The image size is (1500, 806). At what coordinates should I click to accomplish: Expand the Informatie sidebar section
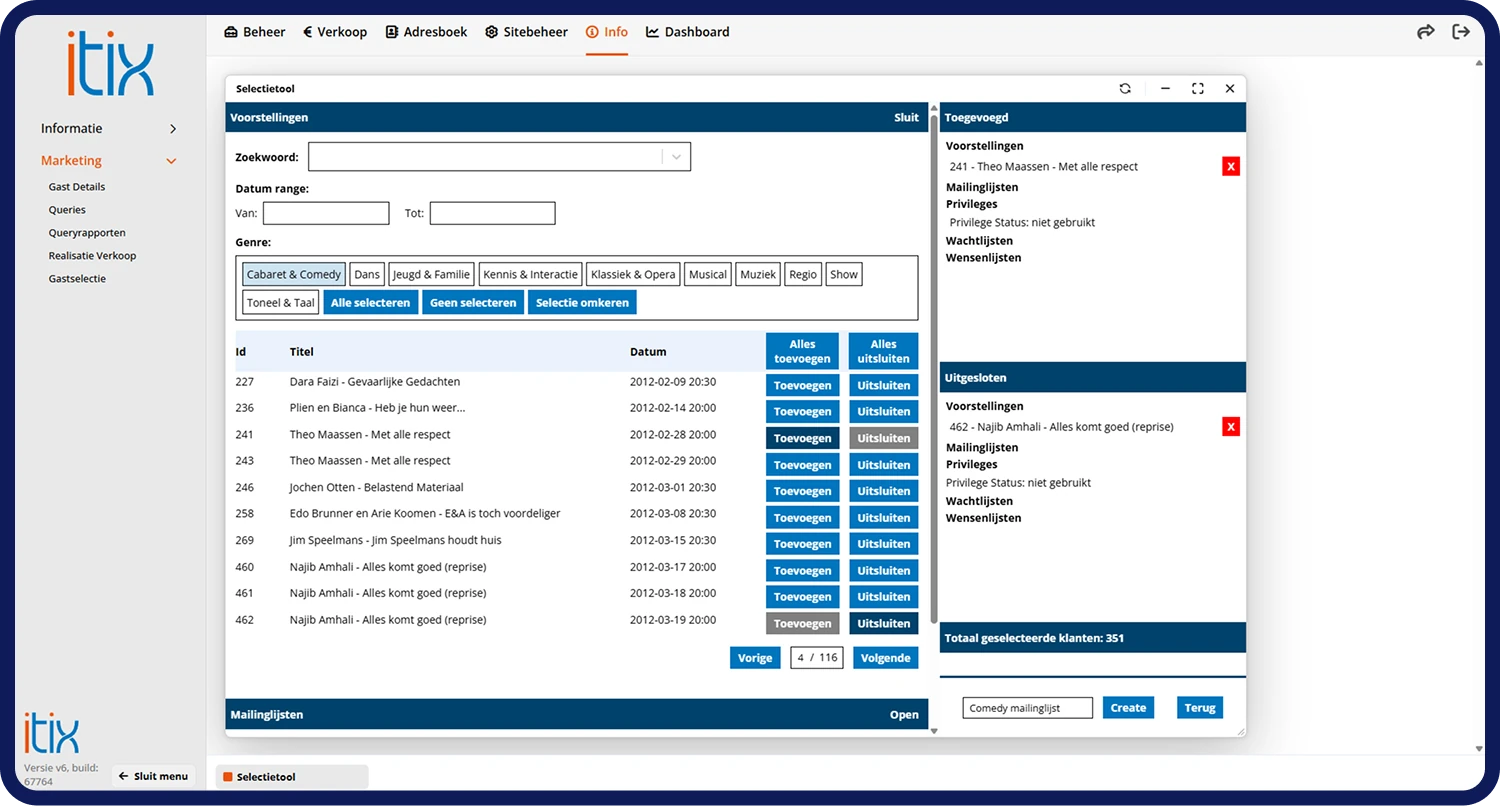click(109, 129)
